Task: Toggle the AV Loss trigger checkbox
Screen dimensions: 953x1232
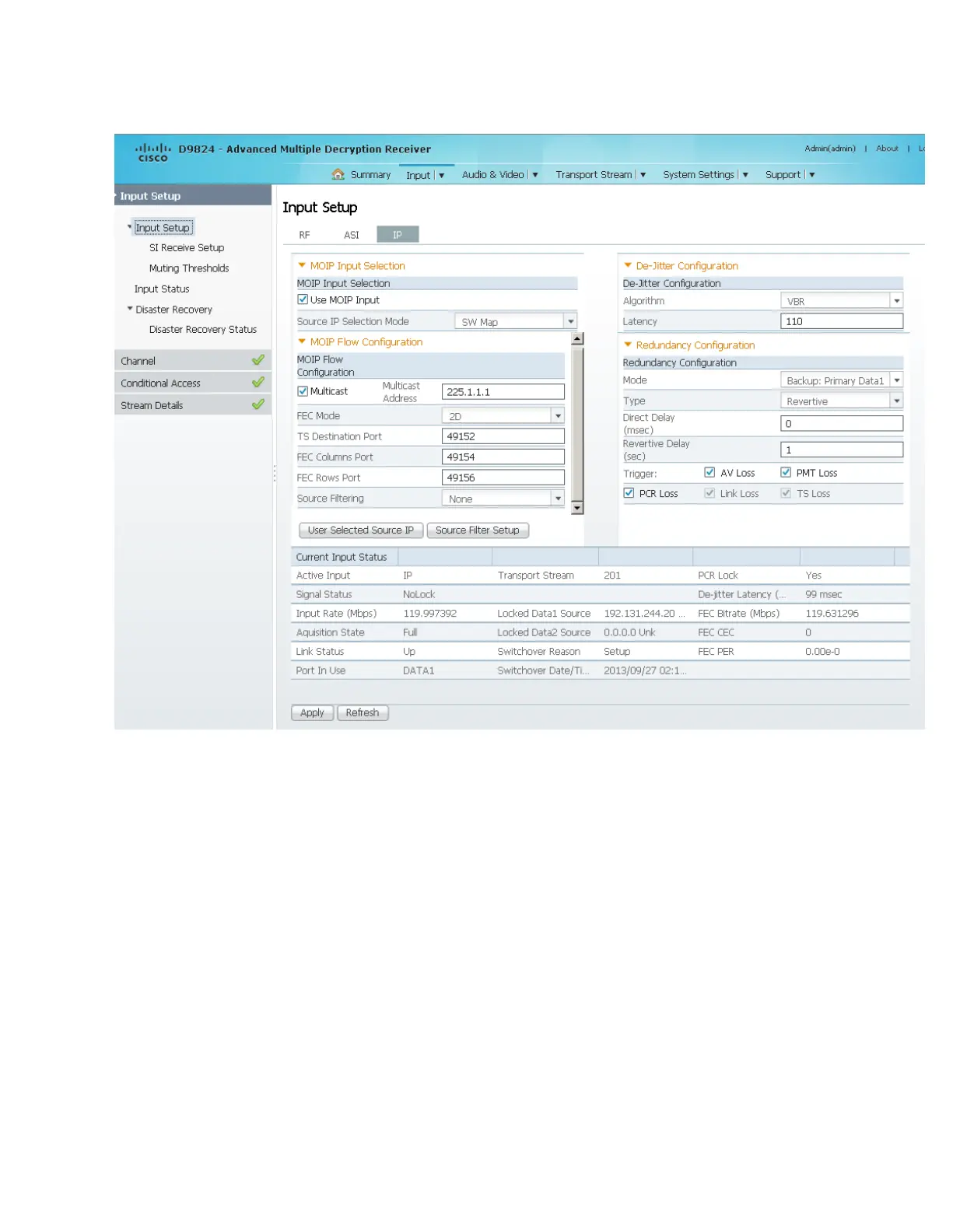Action: click(x=709, y=472)
